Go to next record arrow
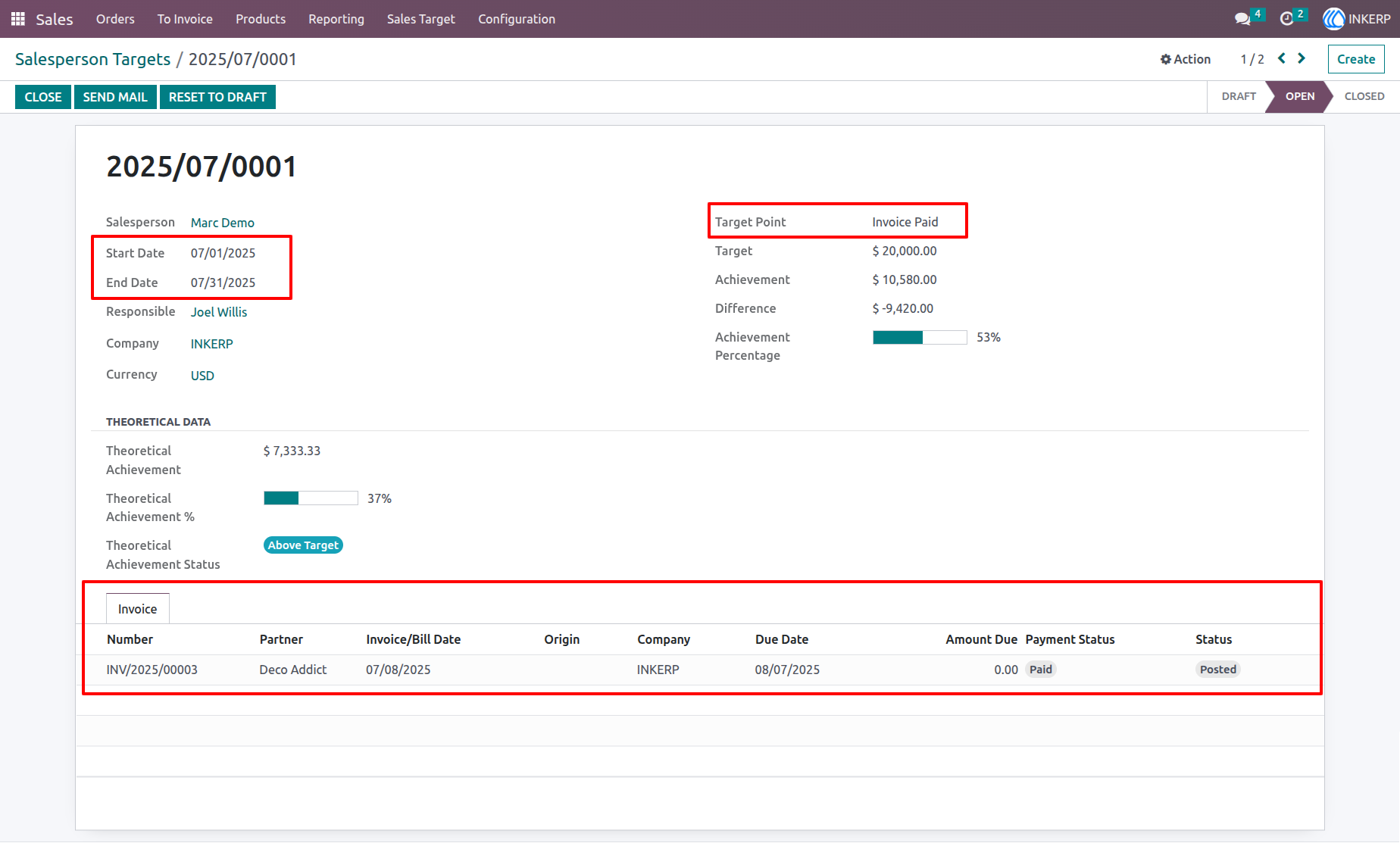1400x843 pixels. [1302, 58]
